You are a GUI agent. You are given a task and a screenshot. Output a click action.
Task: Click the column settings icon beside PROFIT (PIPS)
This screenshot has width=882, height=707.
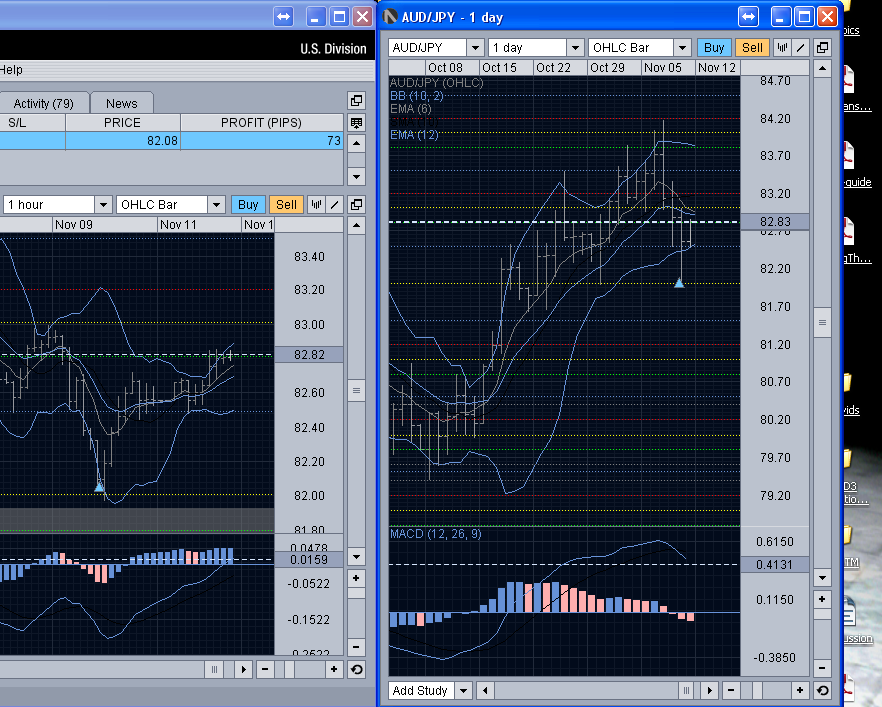tap(356, 123)
